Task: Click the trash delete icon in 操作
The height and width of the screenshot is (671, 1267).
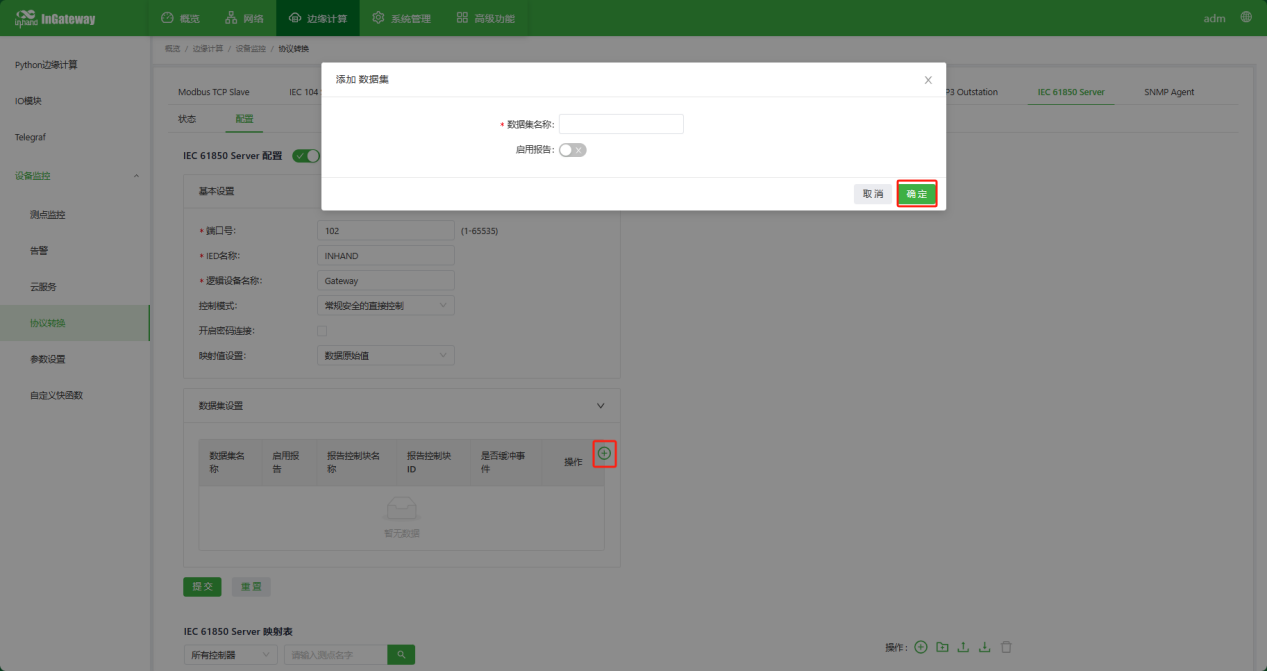Action: pos(1006,647)
